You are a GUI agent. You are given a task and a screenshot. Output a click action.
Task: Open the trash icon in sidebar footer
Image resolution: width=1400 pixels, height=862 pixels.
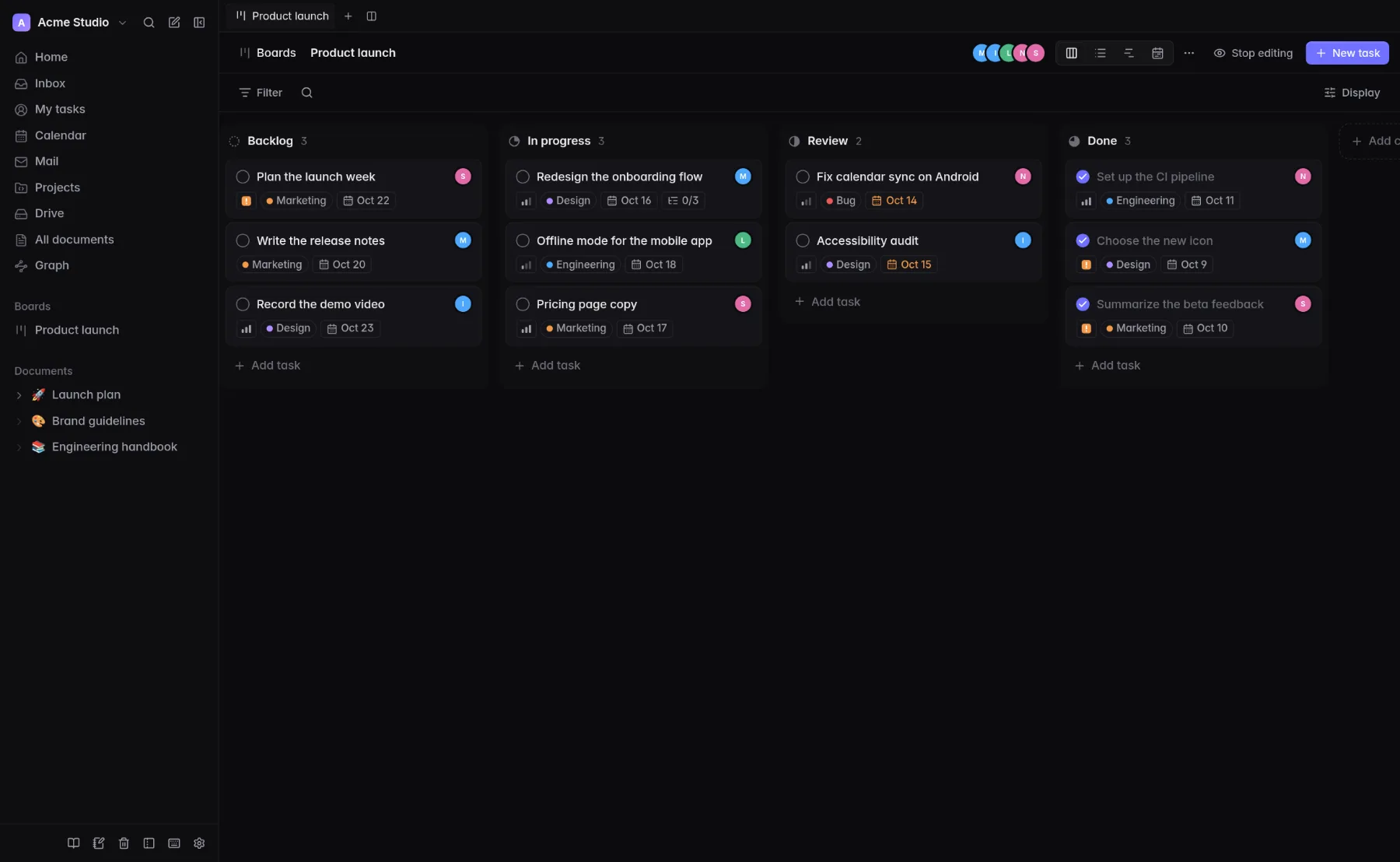pyautogui.click(x=124, y=843)
